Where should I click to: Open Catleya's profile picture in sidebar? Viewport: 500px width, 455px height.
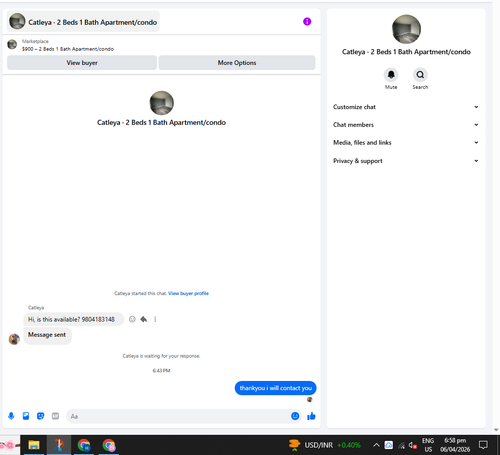point(406,29)
